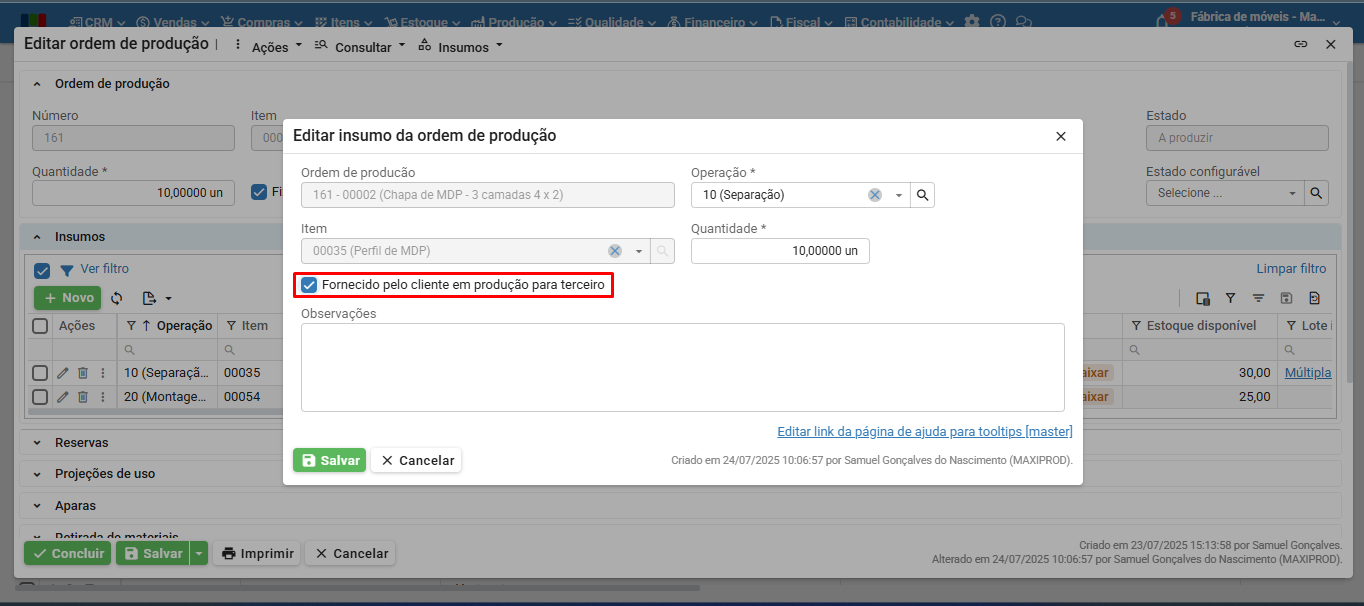This screenshot has height=606, width=1364.
Task: Click into the Observações text area
Action: [x=682, y=367]
